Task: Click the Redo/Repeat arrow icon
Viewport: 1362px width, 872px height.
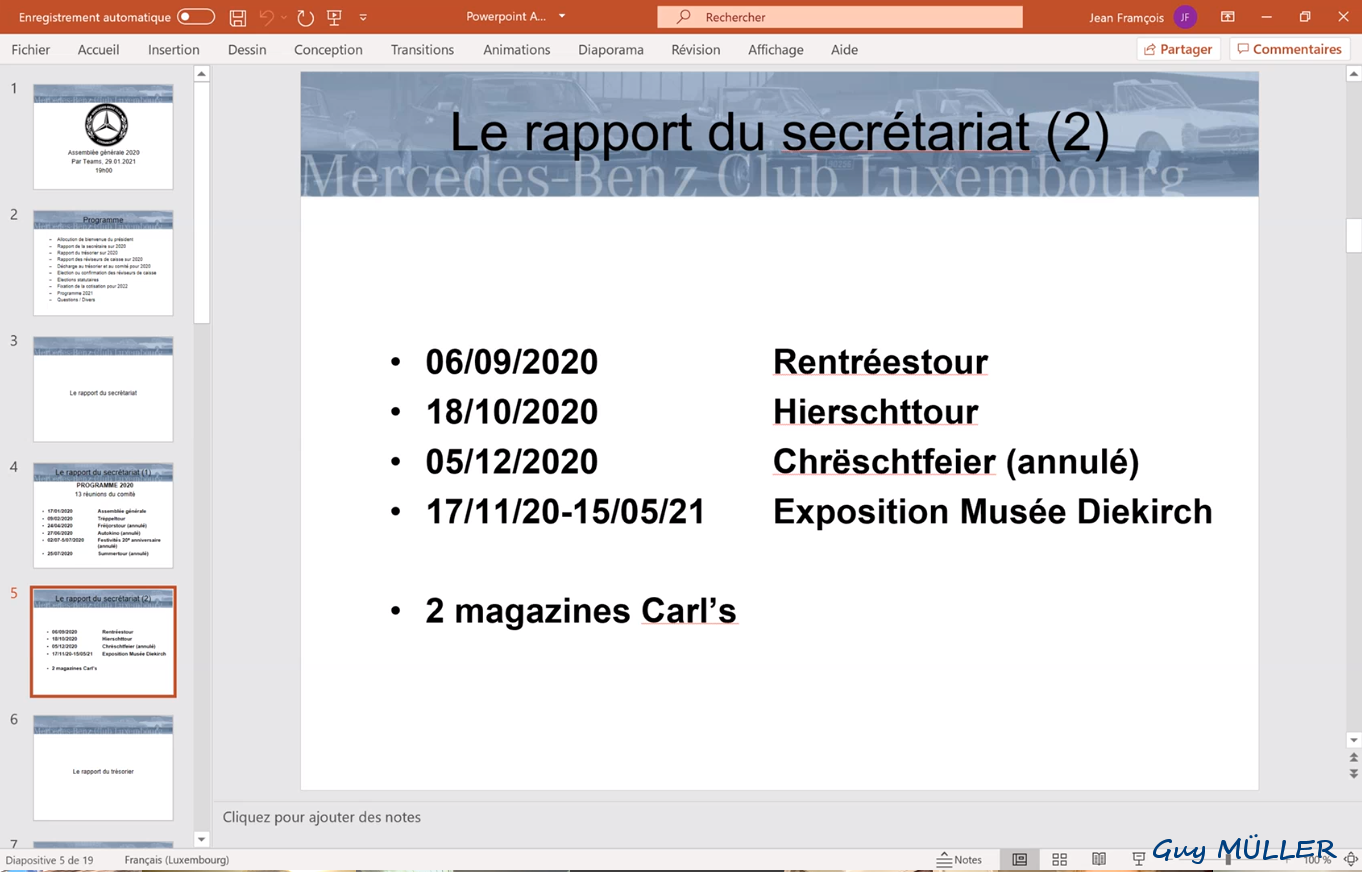Action: tap(305, 17)
